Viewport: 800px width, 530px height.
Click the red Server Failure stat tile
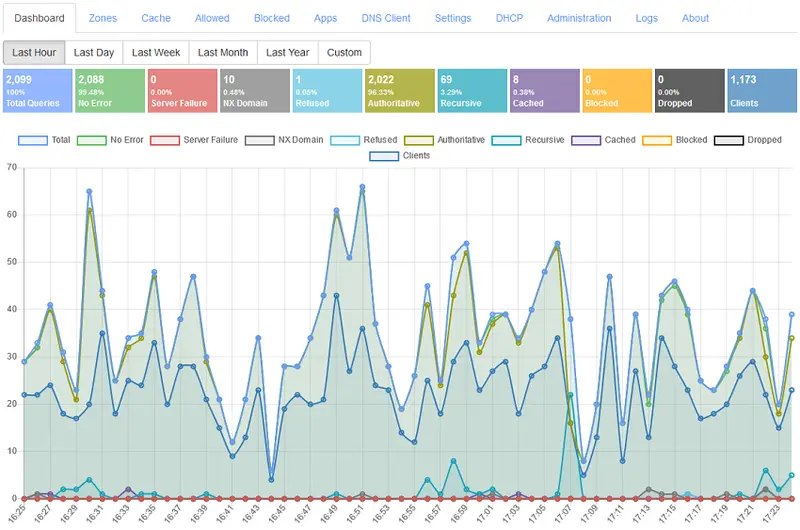(181, 90)
